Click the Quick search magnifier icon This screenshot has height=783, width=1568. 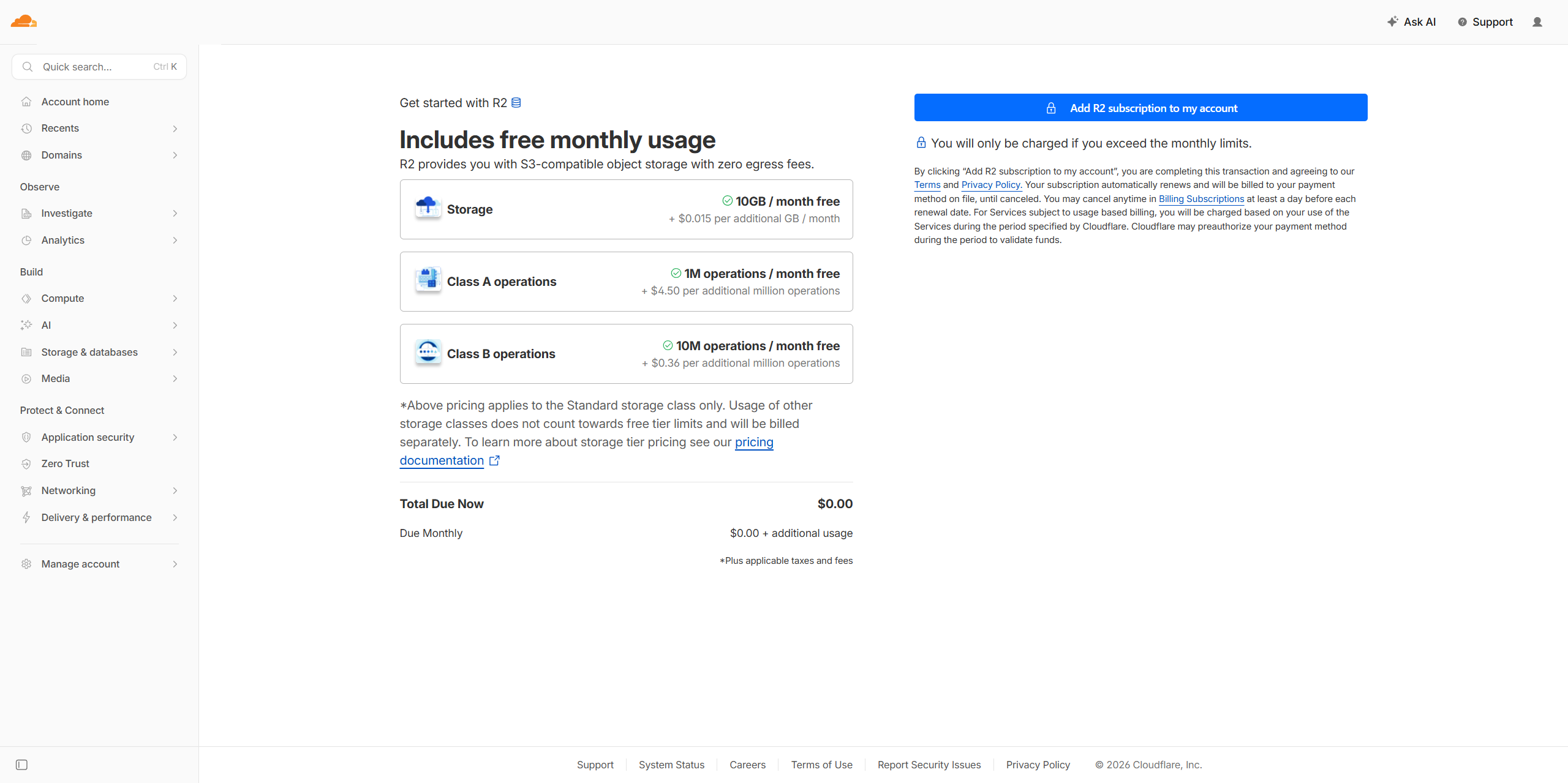pos(28,67)
